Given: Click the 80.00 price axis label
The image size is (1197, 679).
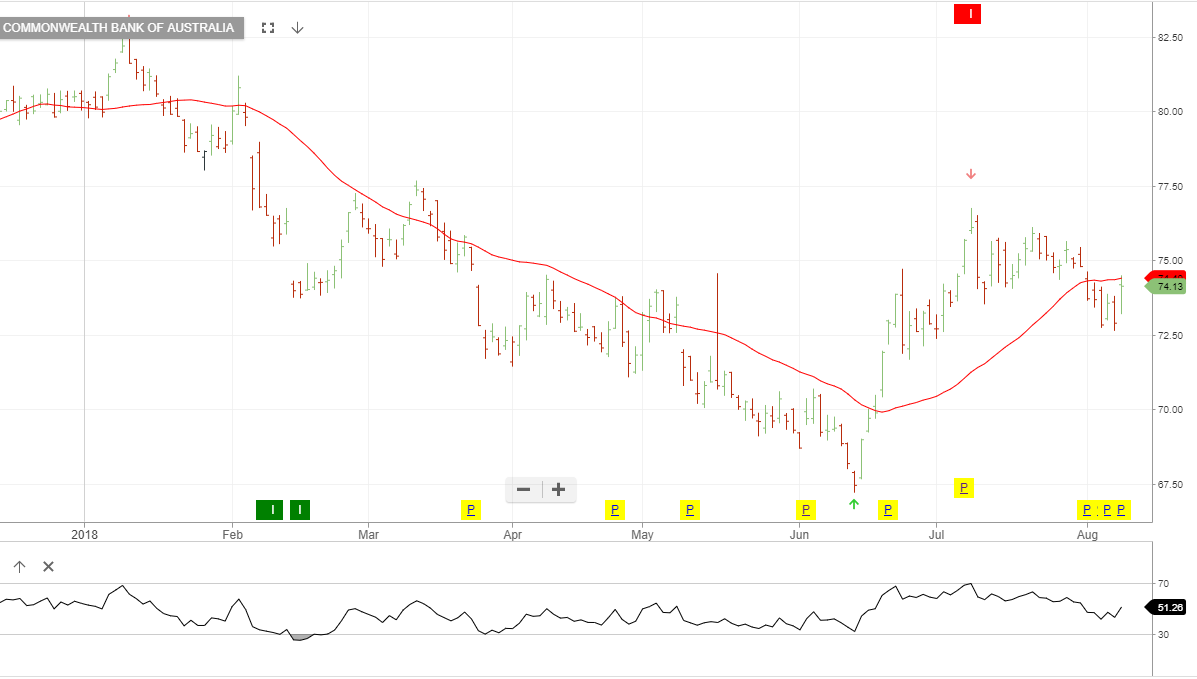Looking at the screenshot, I should click(1170, 112).
